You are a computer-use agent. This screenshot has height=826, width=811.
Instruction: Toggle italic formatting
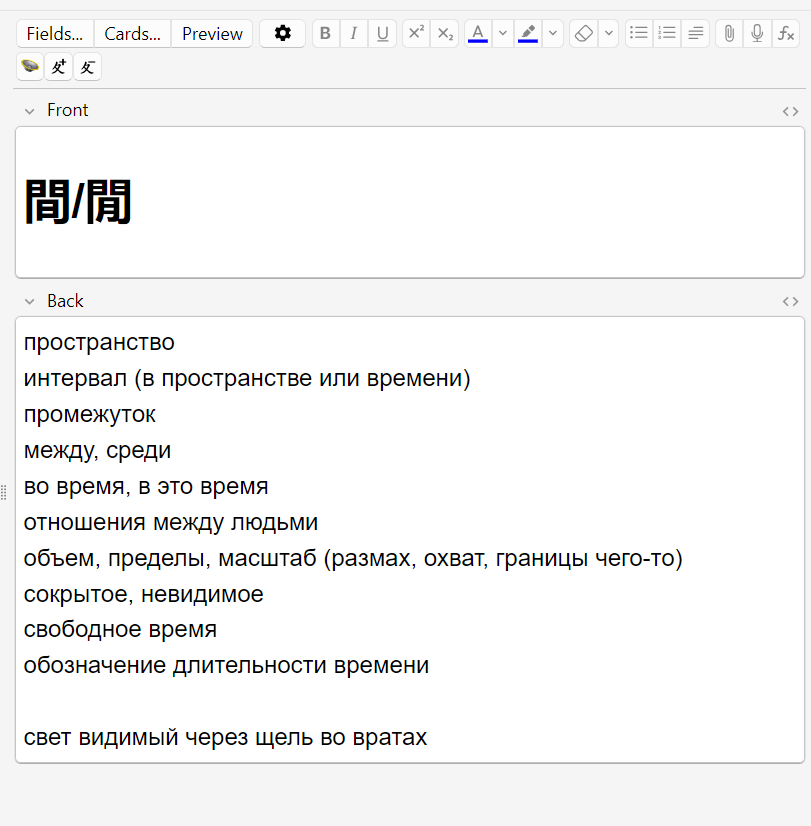[354, 34]
